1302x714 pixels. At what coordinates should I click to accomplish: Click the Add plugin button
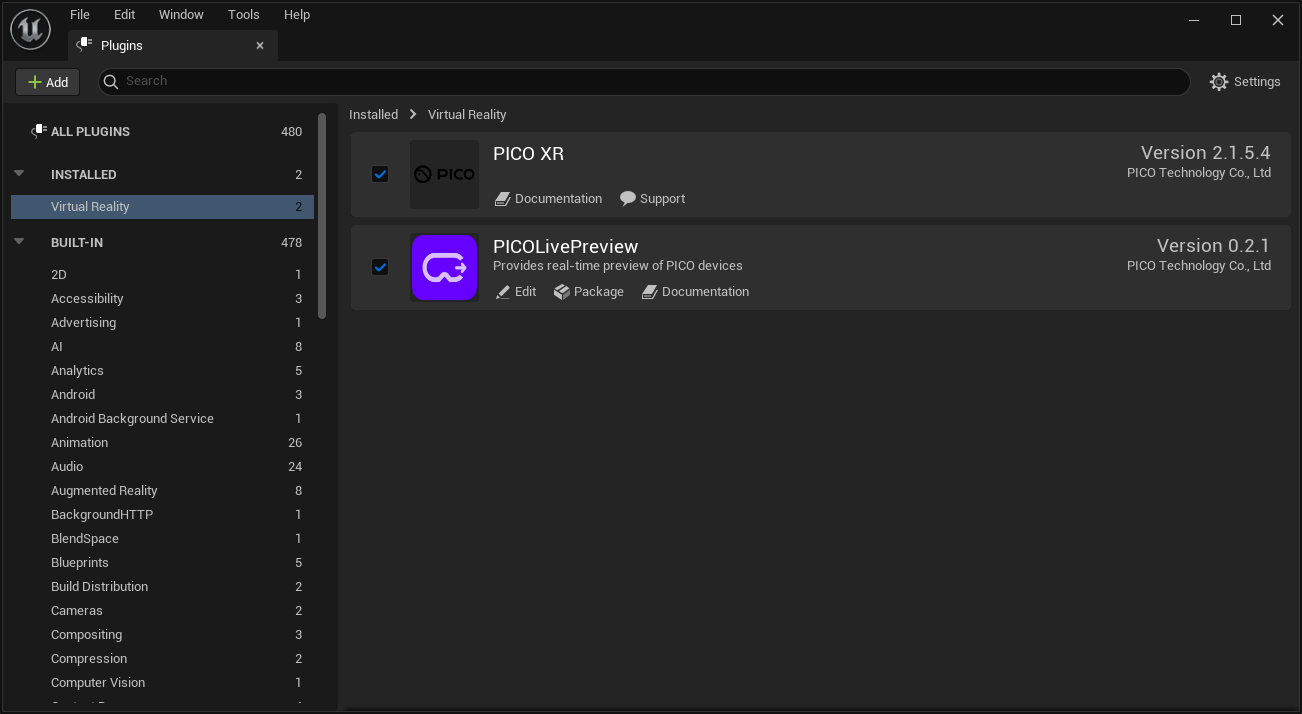[x=47, y=82]
